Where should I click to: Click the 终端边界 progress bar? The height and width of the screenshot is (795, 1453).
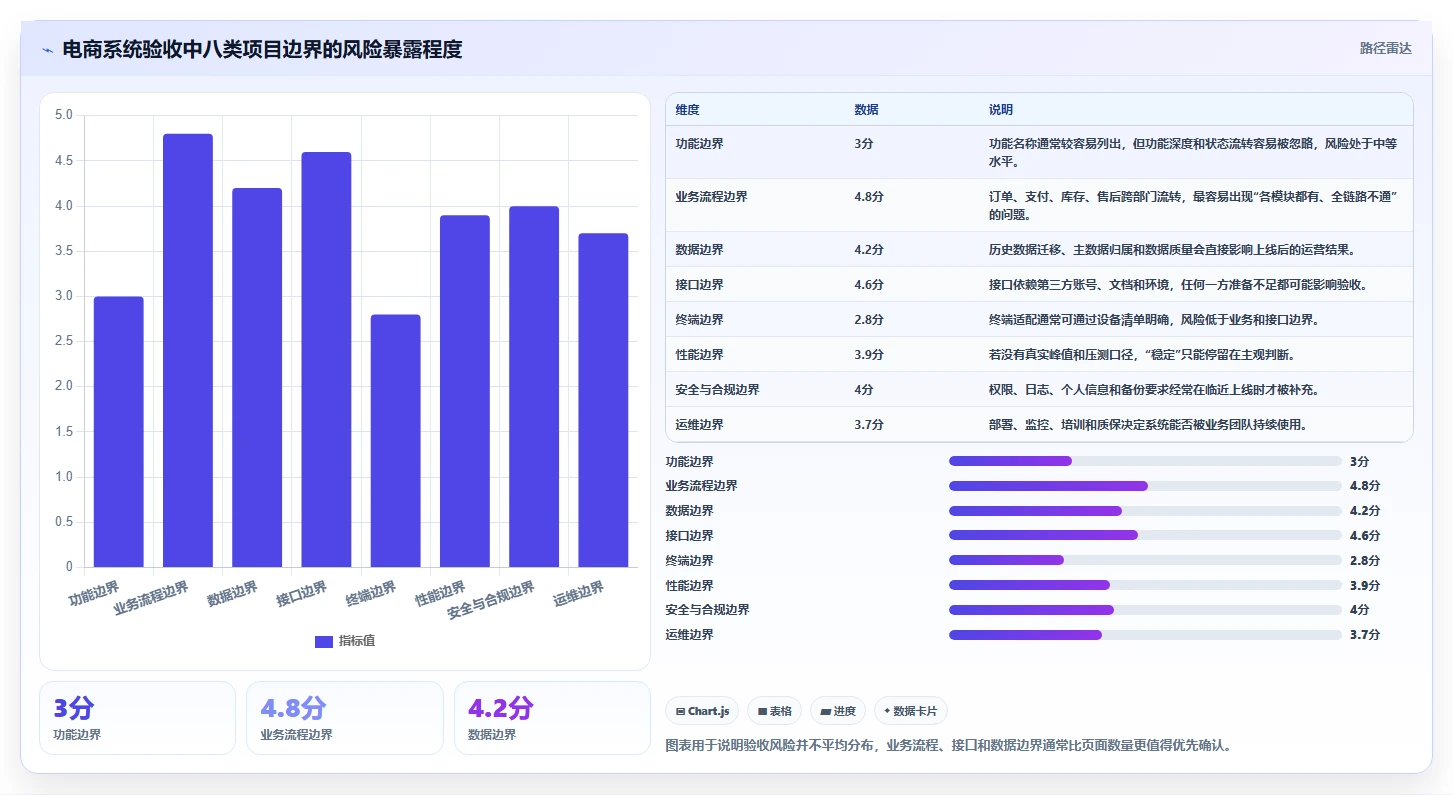pyautogui.click(x=1145, y=560)
